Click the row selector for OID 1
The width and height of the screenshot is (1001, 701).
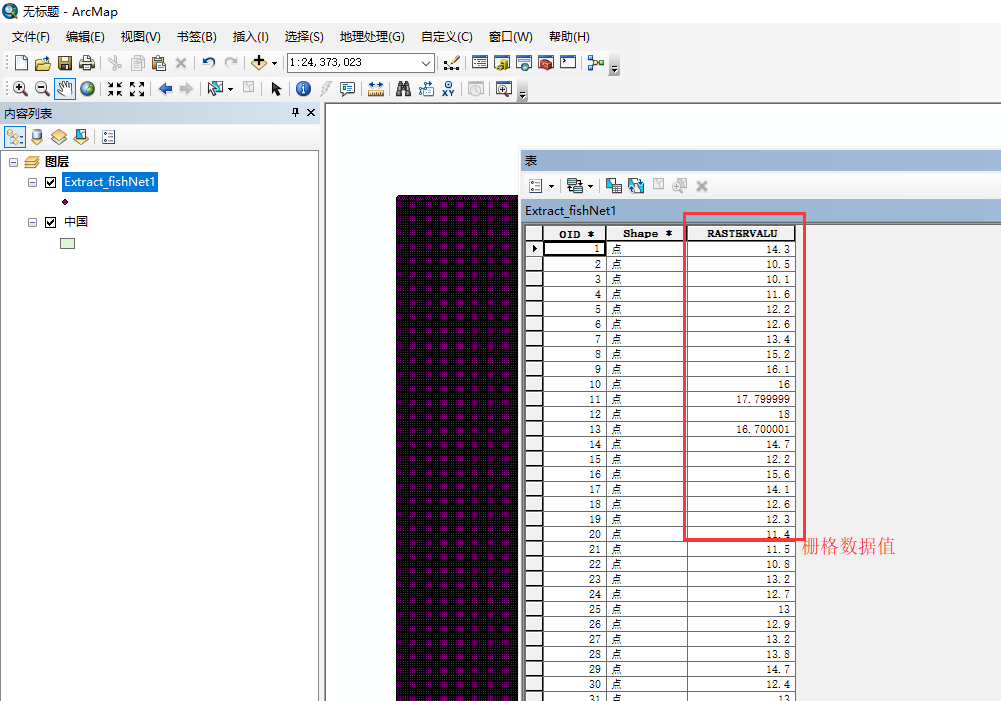point(534,249)
